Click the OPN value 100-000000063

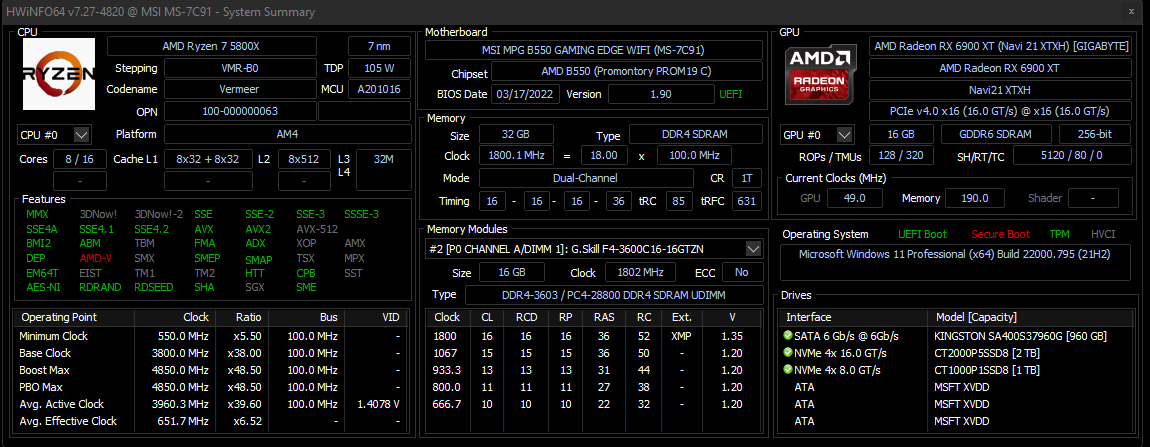click(241, 112)
